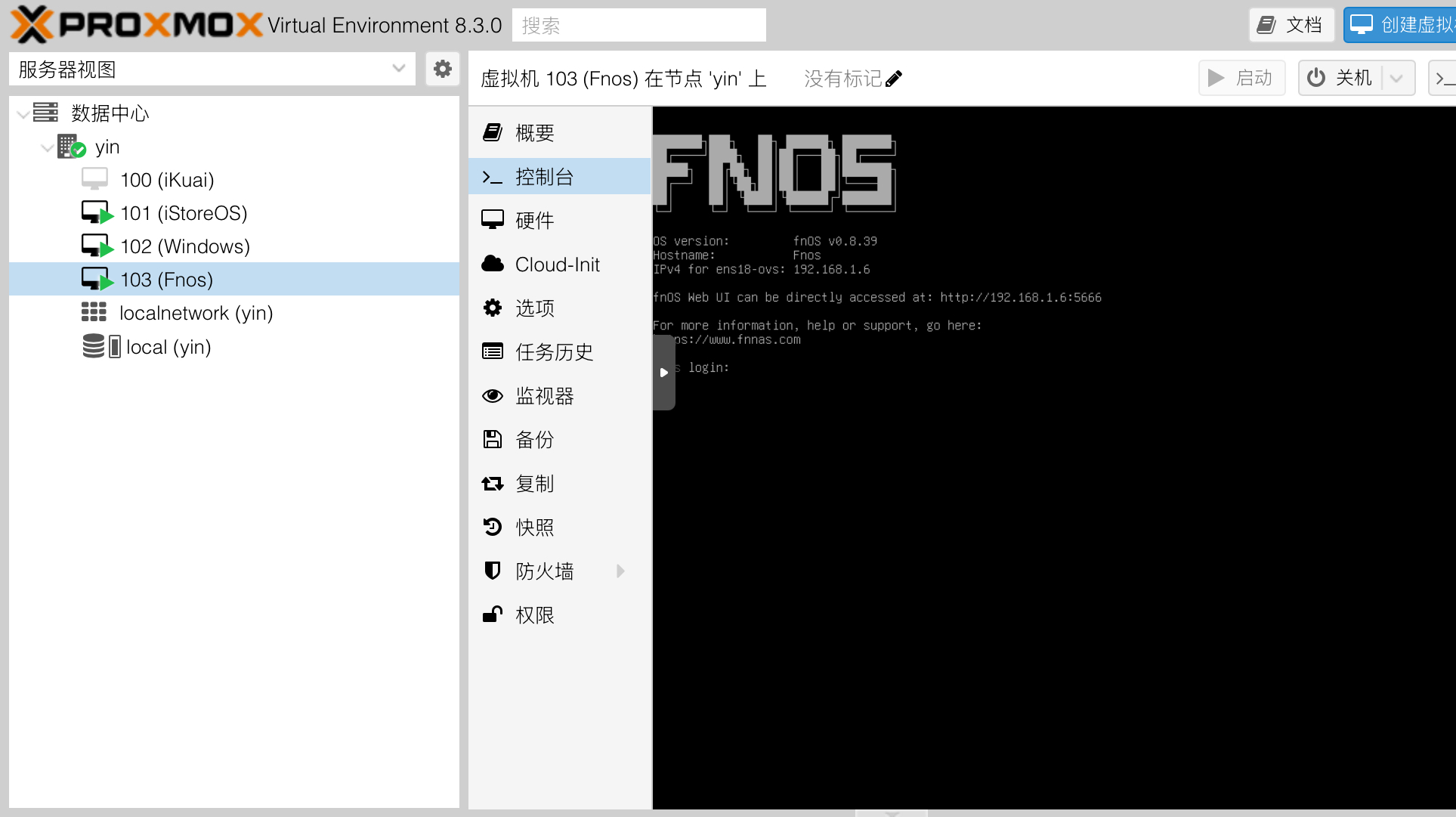Open the 服务器视图 view dropdown
This screenshot has width=1456, height=817.
212,69
